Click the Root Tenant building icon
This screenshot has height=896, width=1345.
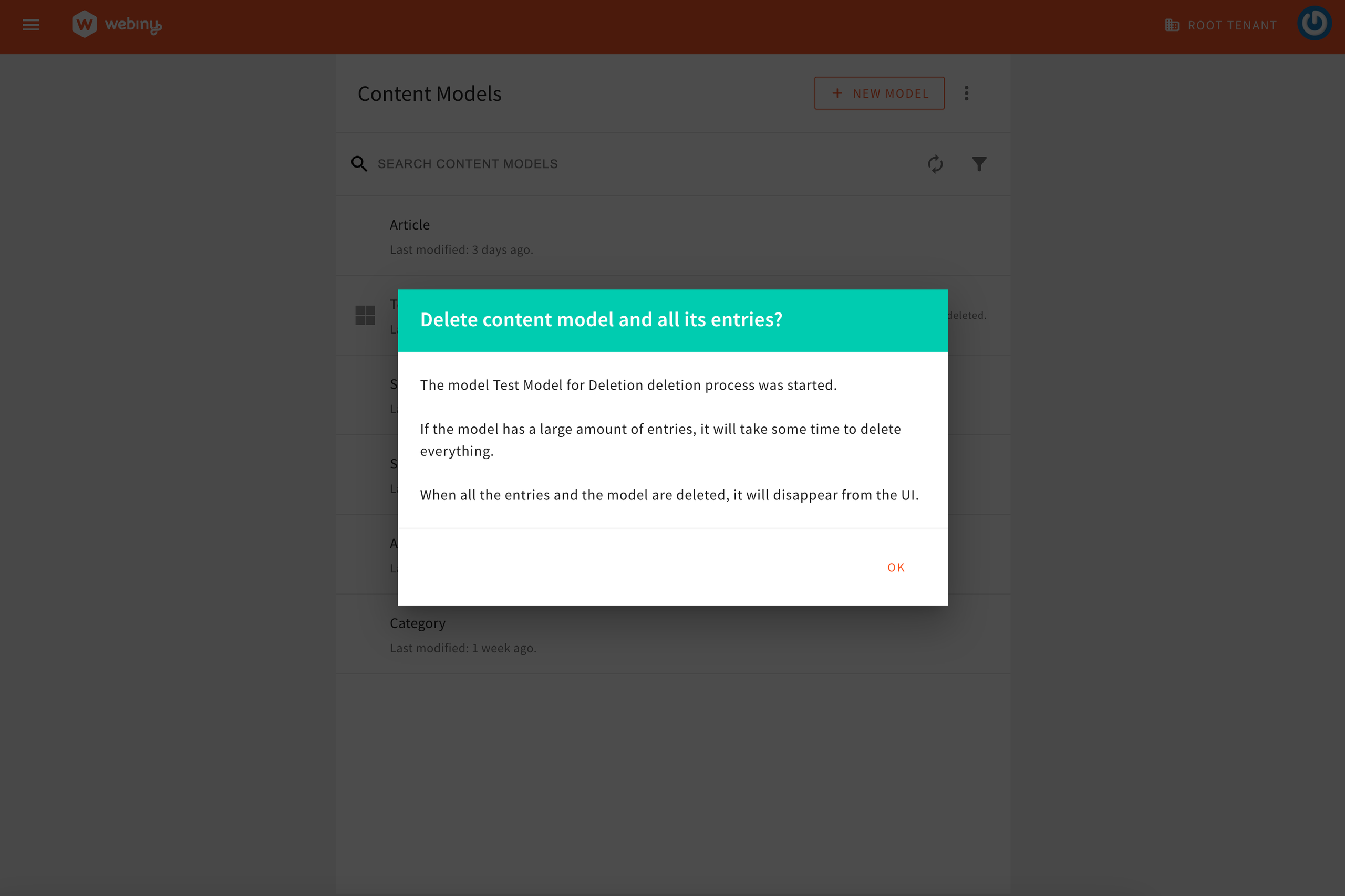(1172, 25)
